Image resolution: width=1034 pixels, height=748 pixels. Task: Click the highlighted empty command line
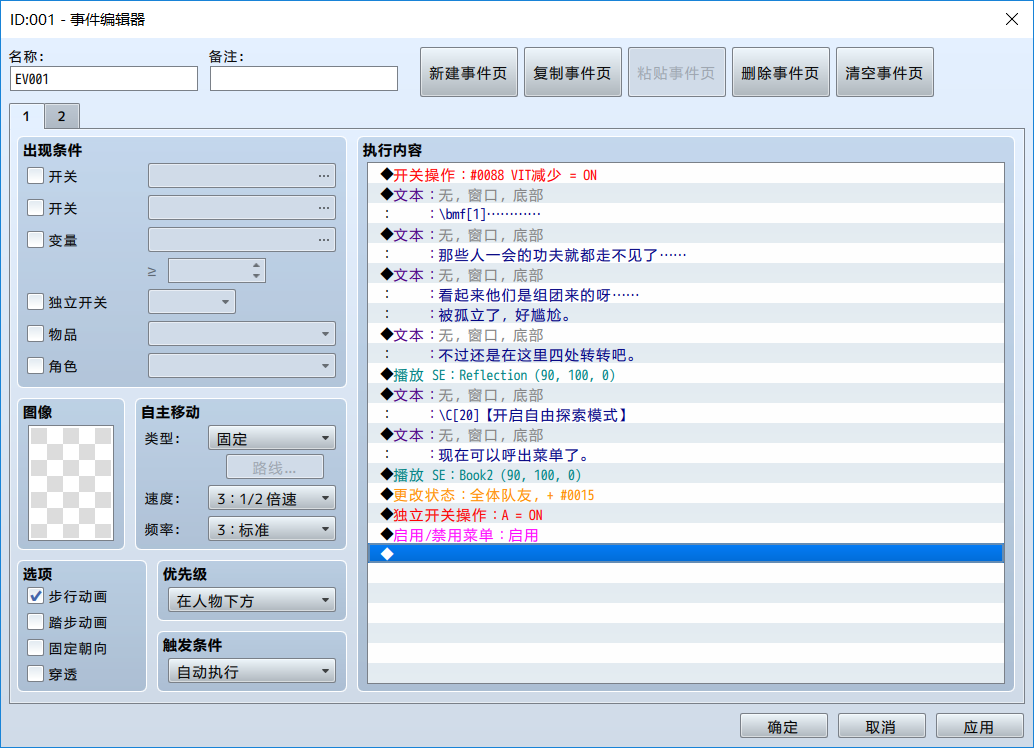click(x=686, y=553)
